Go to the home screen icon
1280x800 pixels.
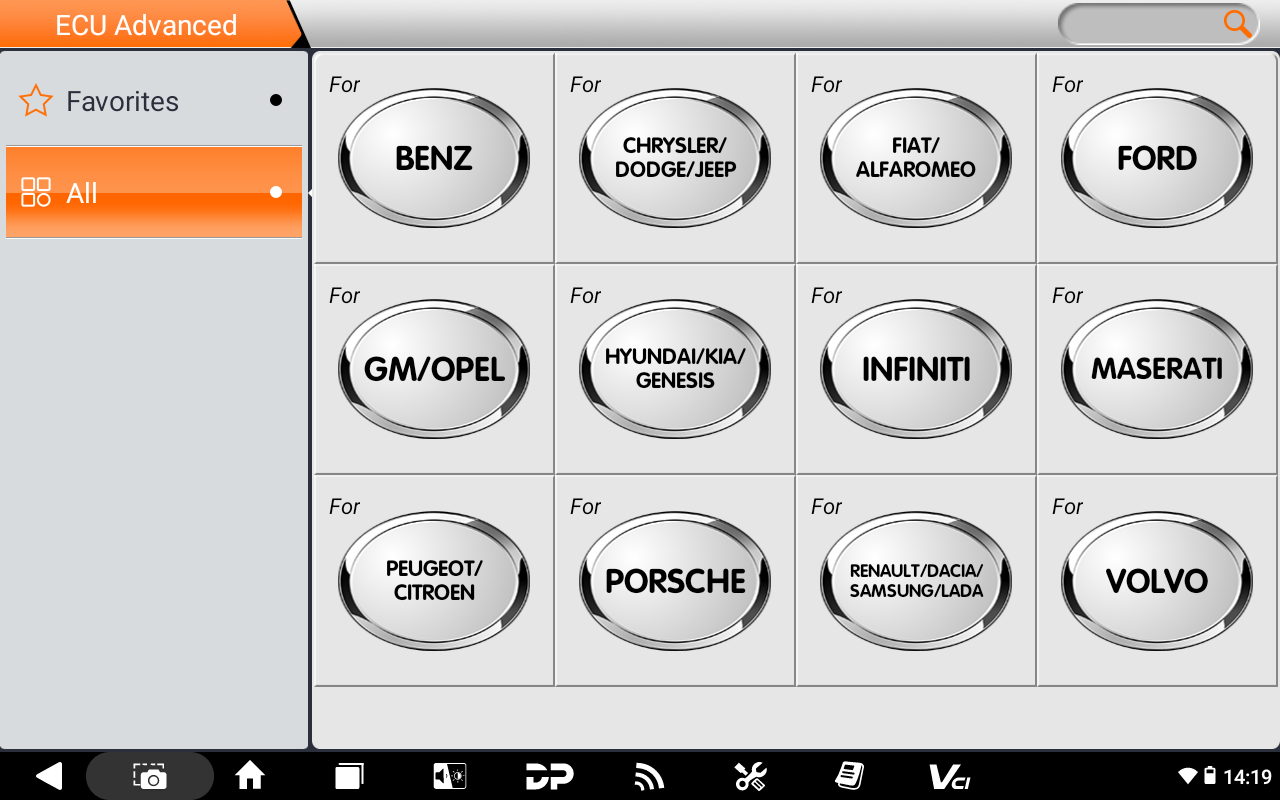[249, 776]
